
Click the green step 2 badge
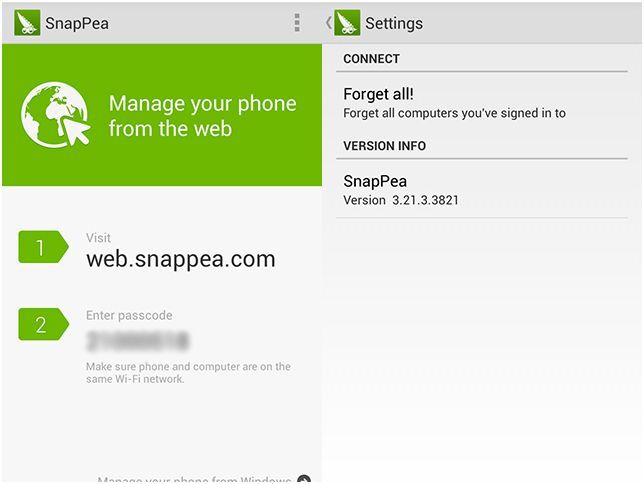42,324
